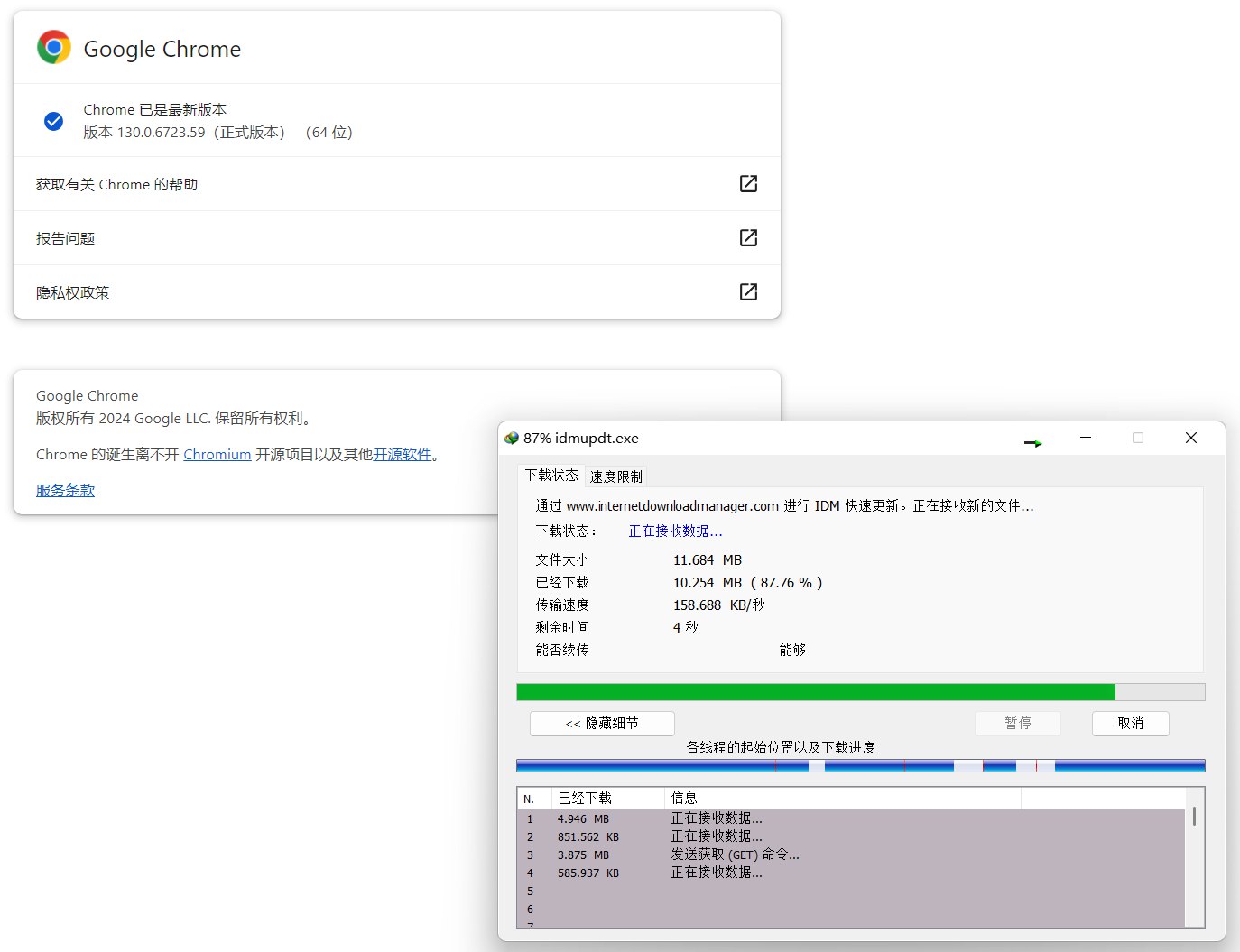1240x952 pixels.
Task: Click the per-thread progress strip
Action: pyautogui.click(x=860, y=764)
